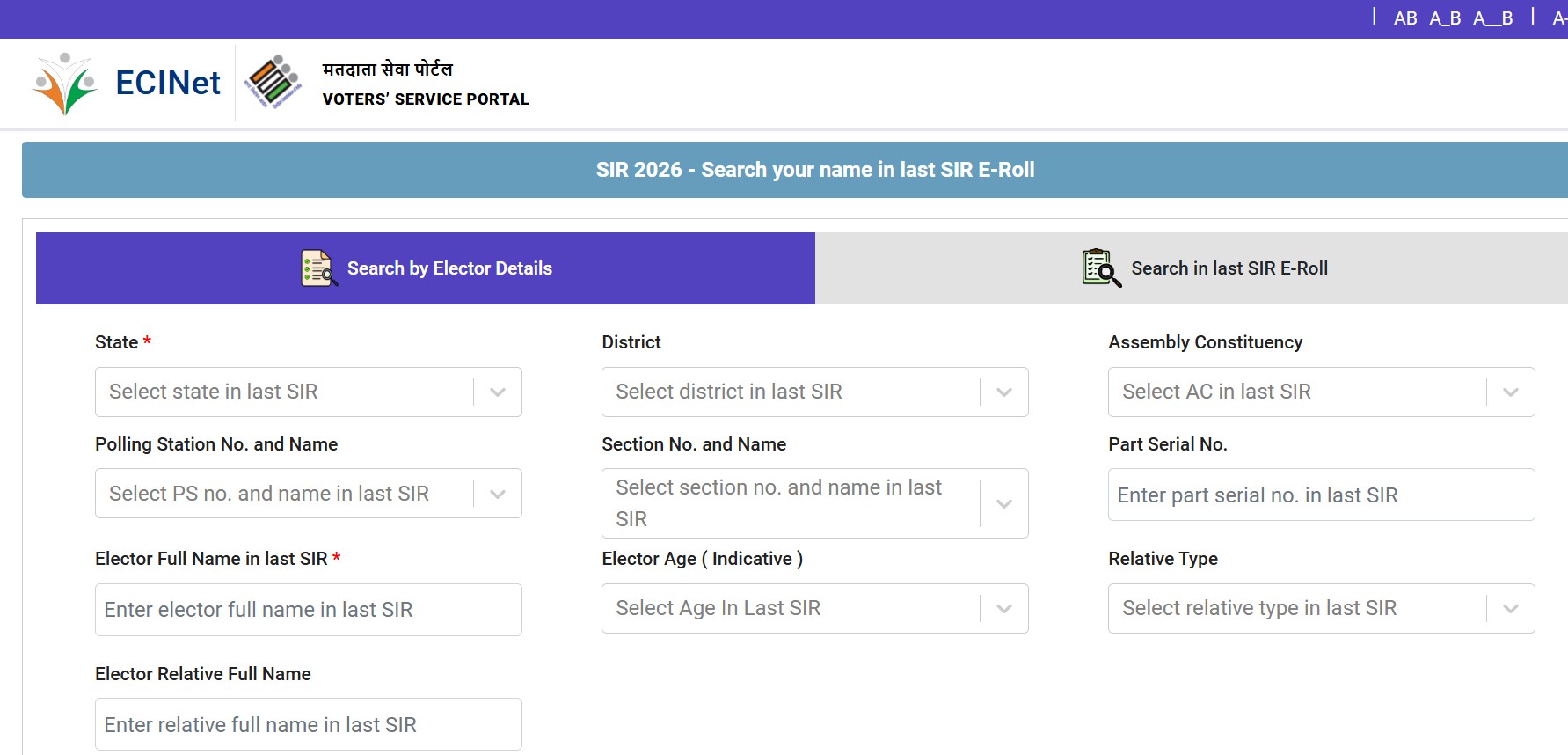Open the Elector Age dropdown

click(x=815, y=608)
